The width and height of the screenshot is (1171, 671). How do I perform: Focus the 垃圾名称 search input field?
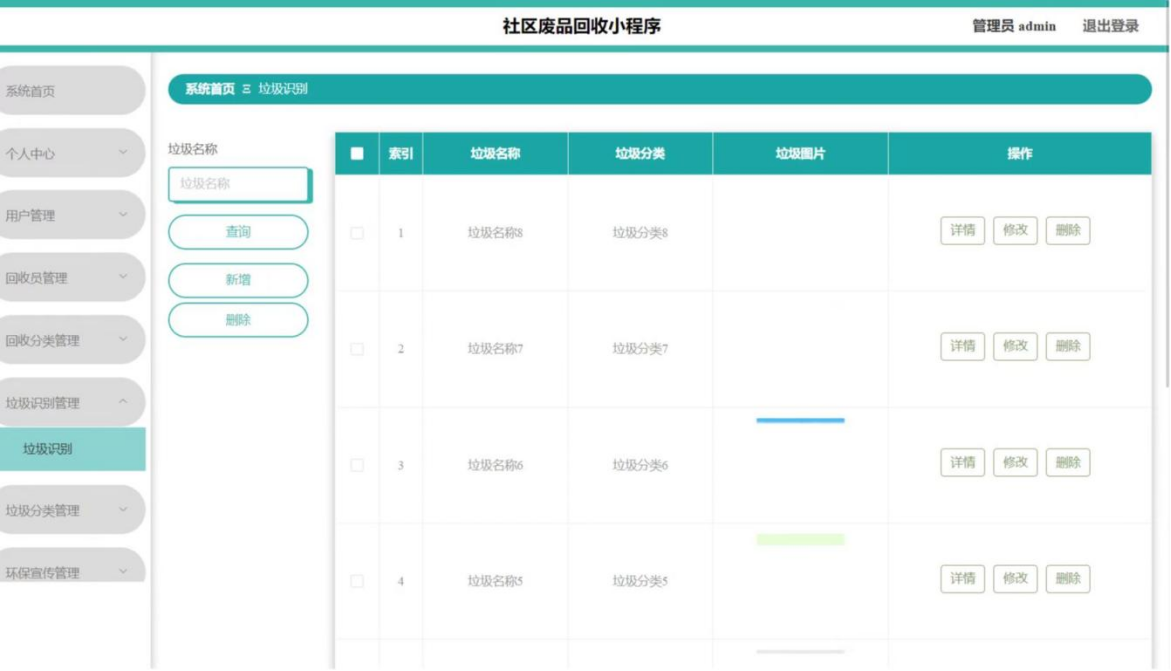point(239,184)
